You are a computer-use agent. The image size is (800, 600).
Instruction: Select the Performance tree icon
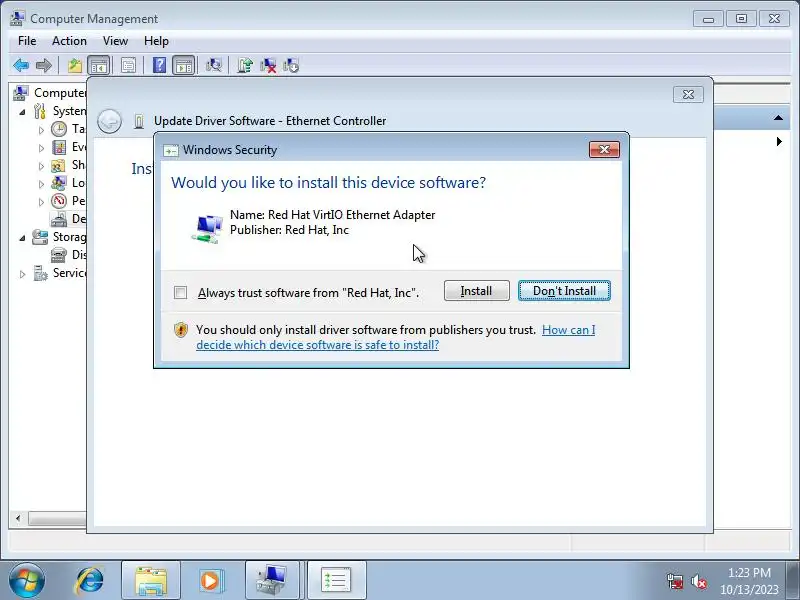point(59,201)
